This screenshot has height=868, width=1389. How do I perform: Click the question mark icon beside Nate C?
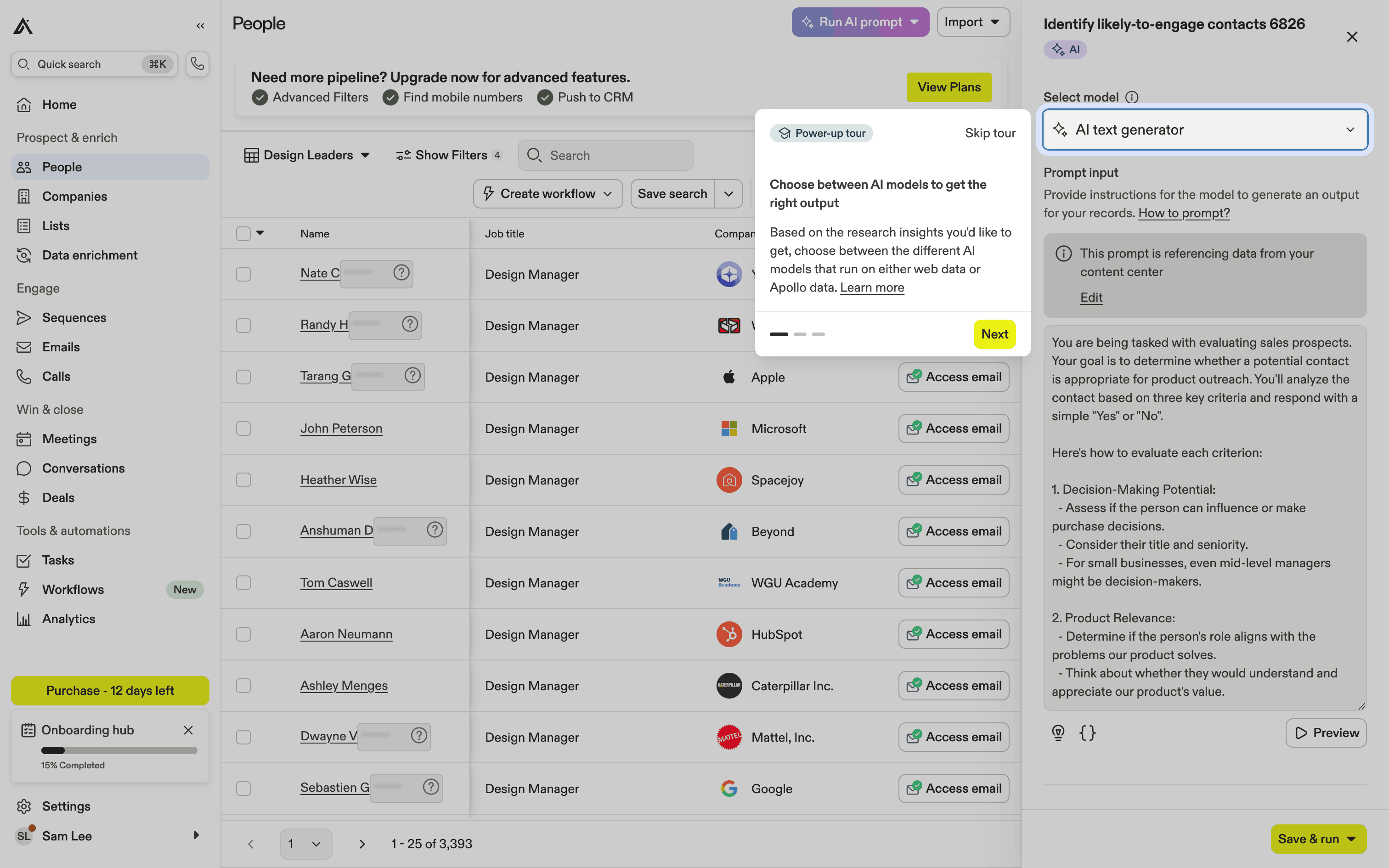[x=401, y=272]
